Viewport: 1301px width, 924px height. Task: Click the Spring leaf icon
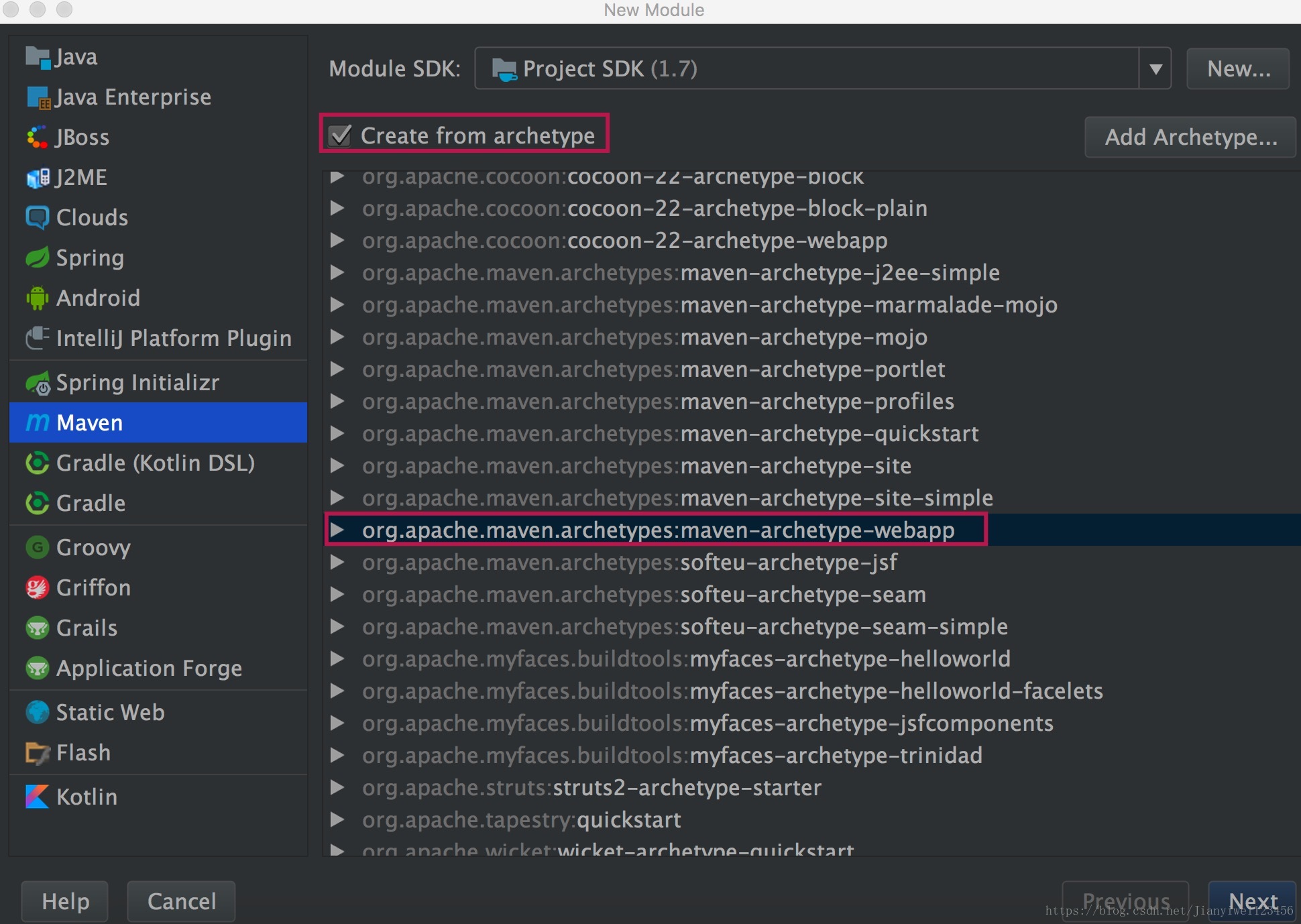pyautogui.click(x=38, y=258)
